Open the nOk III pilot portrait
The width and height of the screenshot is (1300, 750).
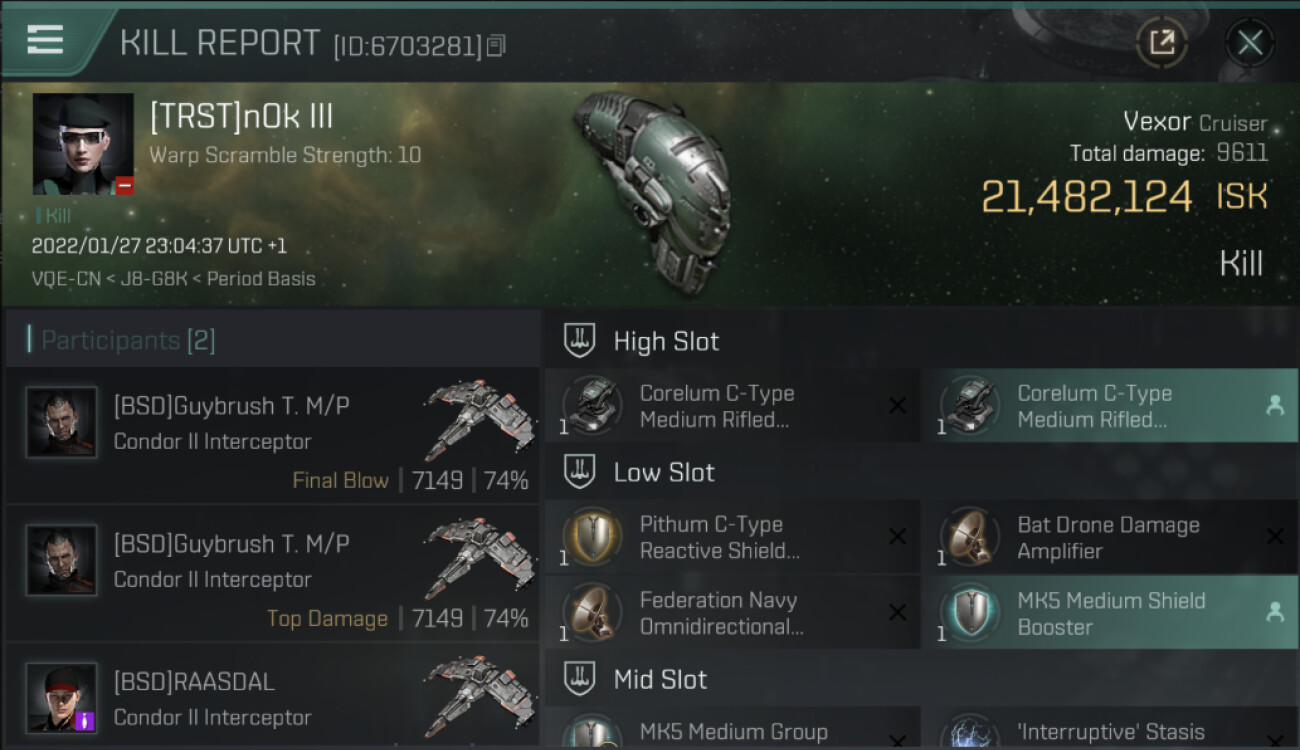pos(83,144)
